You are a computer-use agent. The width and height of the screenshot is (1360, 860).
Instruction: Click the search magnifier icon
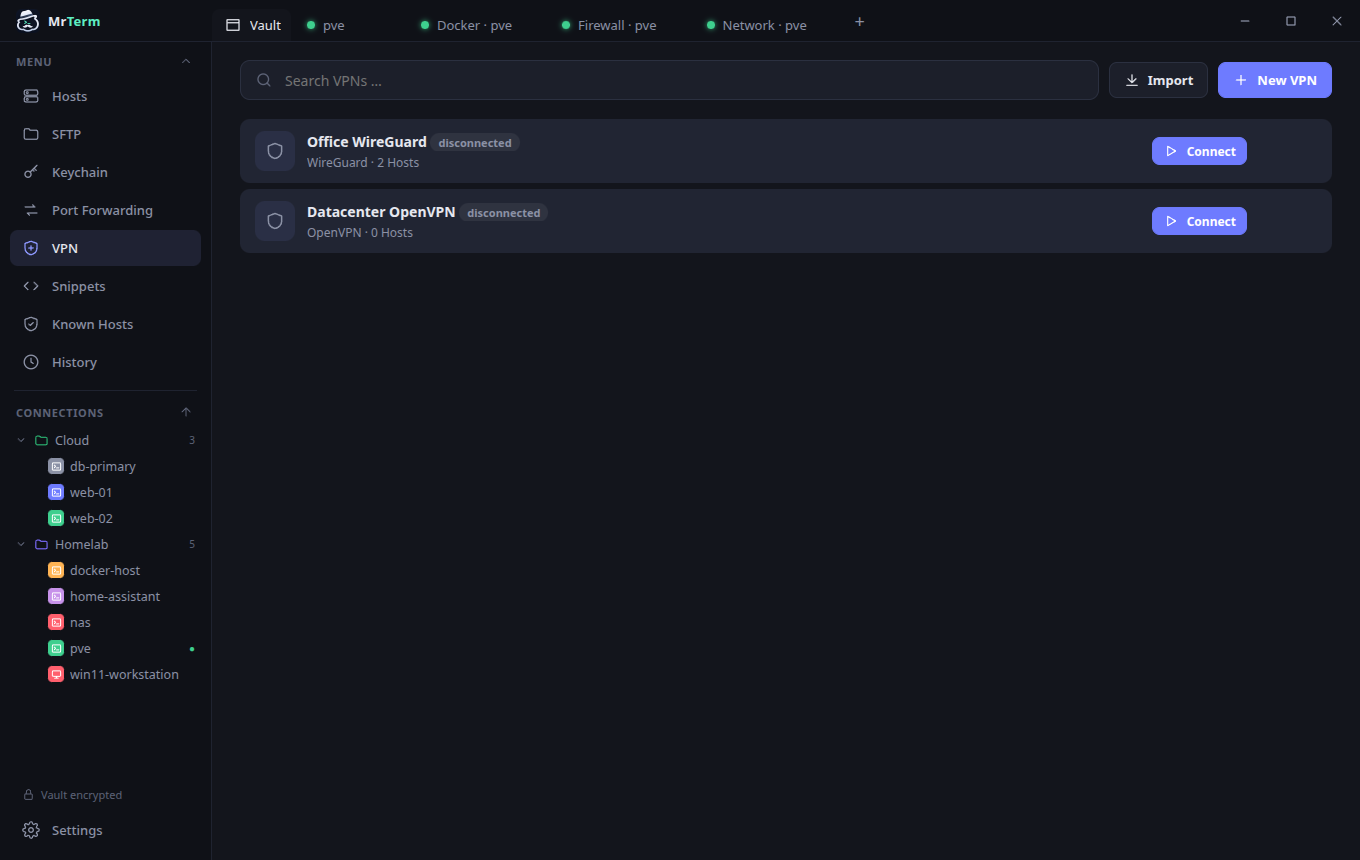click(264, 80)
